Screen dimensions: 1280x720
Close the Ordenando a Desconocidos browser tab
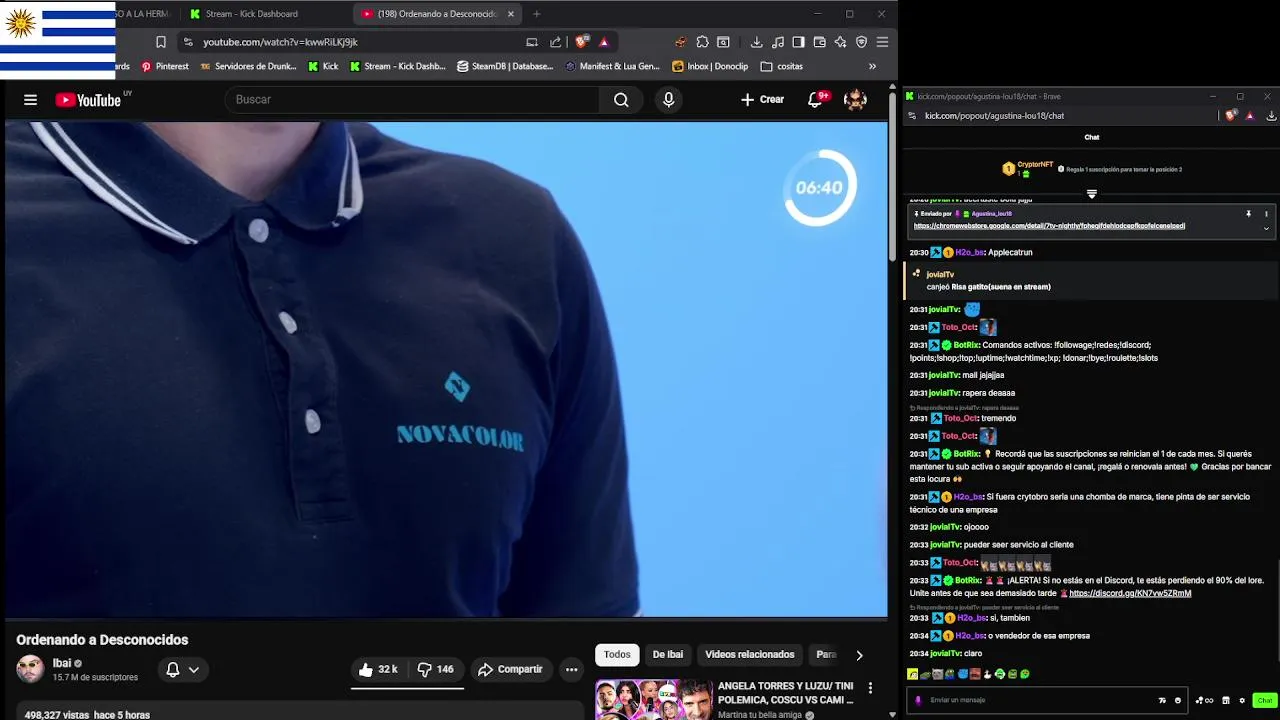click(x=511, y=14)
